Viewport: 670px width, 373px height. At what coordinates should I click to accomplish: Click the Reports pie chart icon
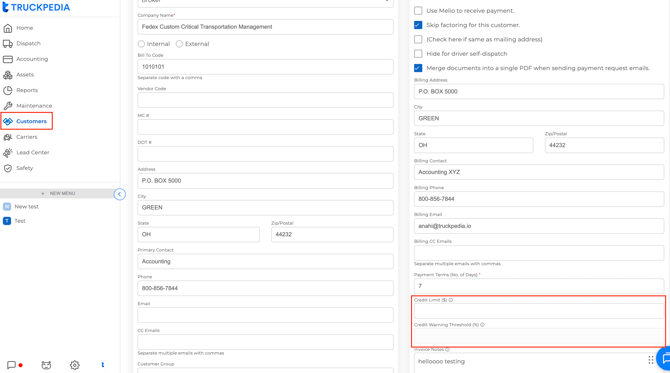(x=8, y=90)
